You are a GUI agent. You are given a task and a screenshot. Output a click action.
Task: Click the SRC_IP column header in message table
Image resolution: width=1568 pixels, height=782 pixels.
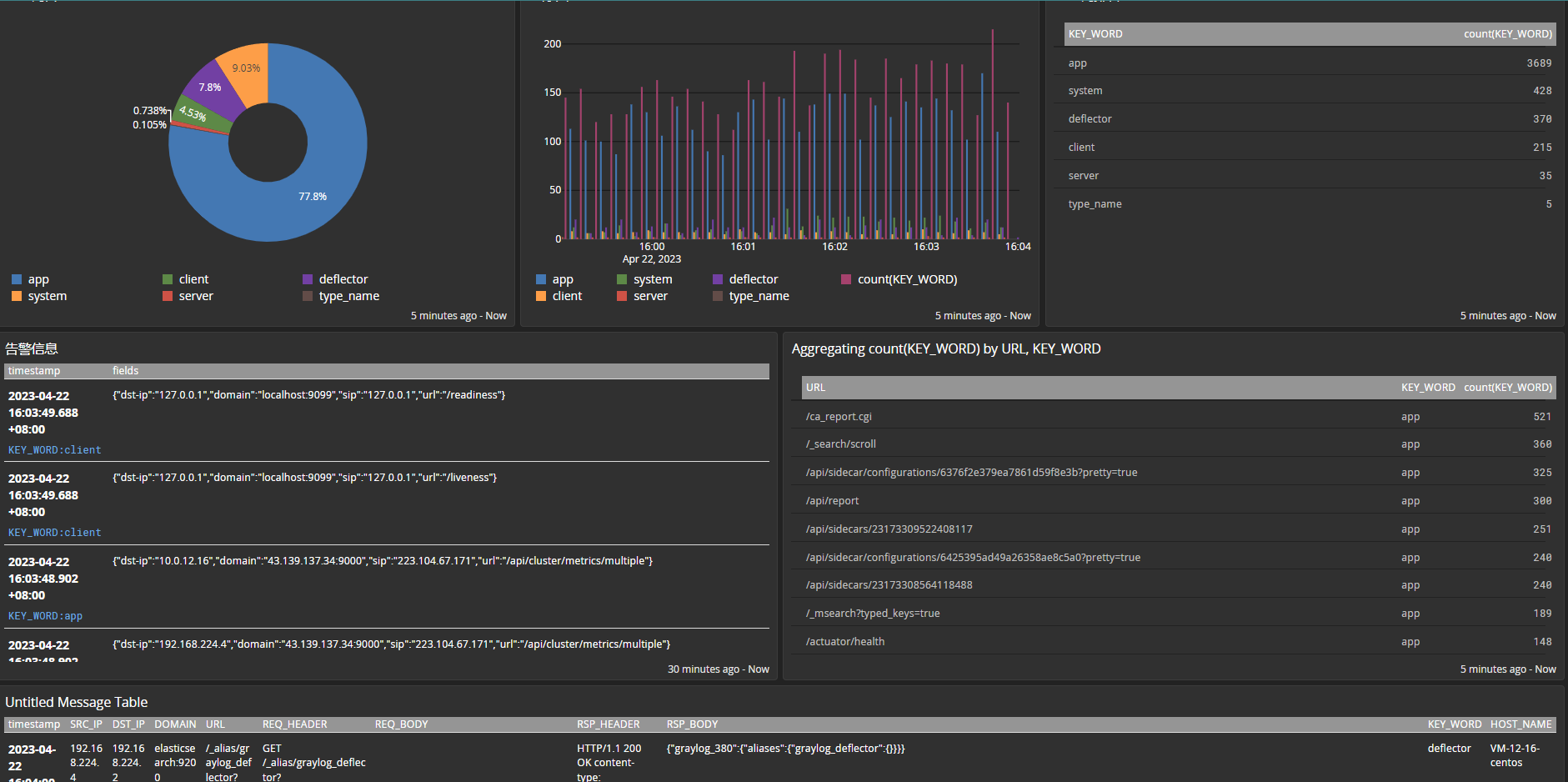[86, 724]
